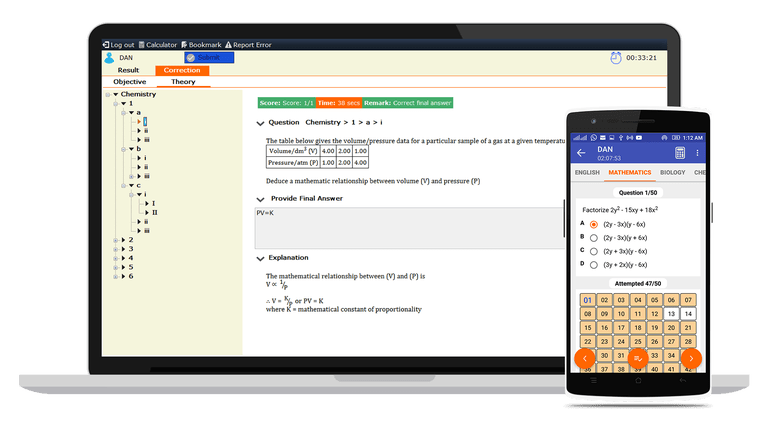This screenshot has height=427, width=768.
Task: Collapse question 1 in the tree
Action: [124, 103]
